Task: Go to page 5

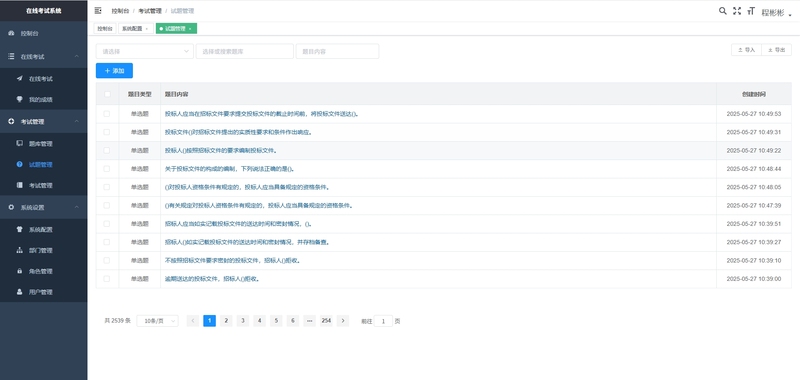Action: click(x=276, y=321)
